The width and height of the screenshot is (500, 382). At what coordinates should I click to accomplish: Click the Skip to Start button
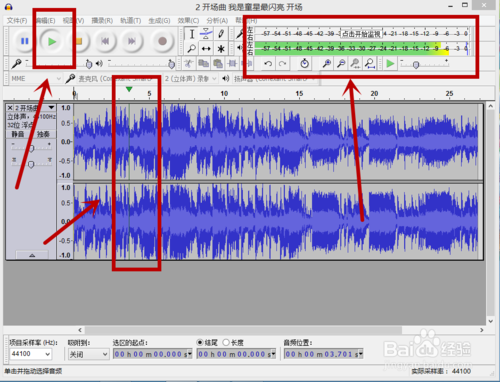click(x=105, y=41)
